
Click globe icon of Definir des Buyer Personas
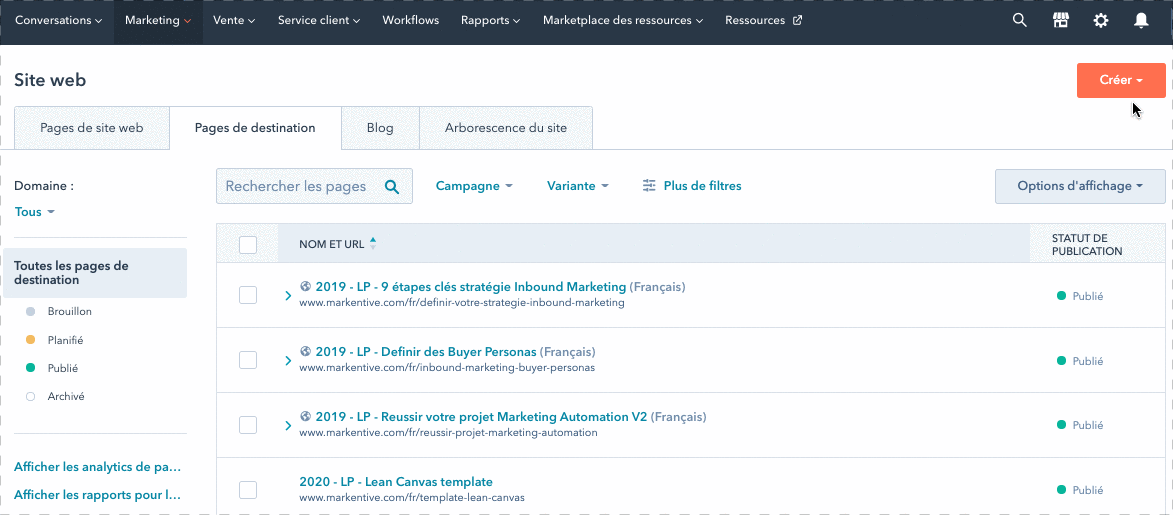305,351
